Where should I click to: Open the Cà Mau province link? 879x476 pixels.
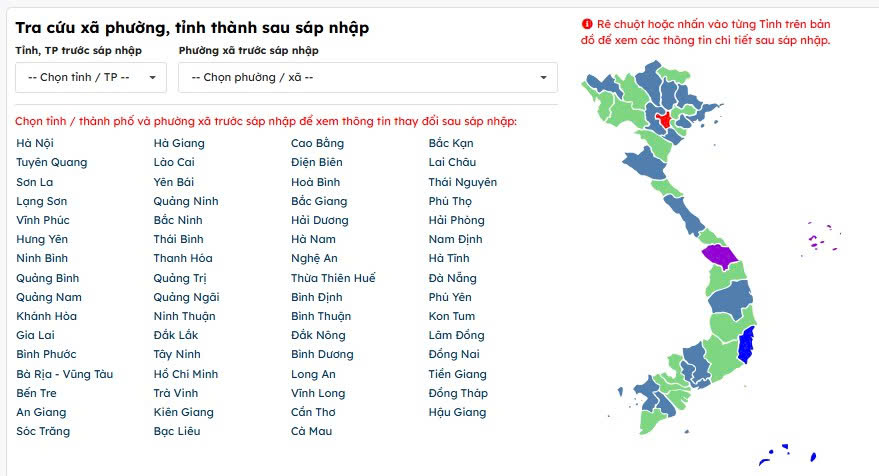pyautogui.click(x=312, y=431)
